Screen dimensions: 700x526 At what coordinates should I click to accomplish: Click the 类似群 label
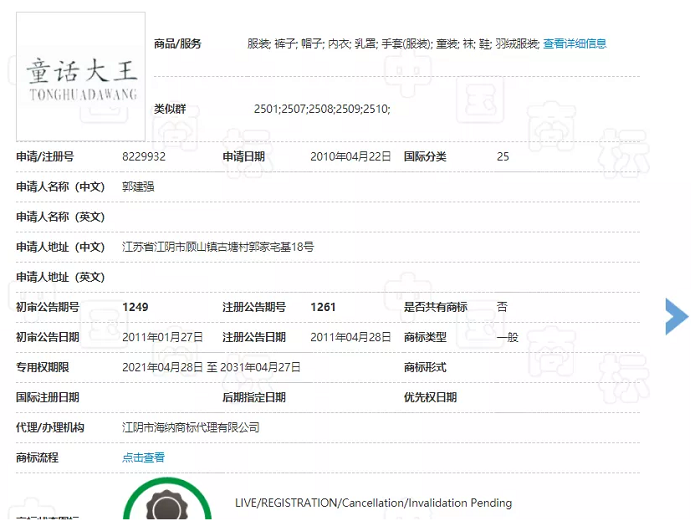[170, 109]
